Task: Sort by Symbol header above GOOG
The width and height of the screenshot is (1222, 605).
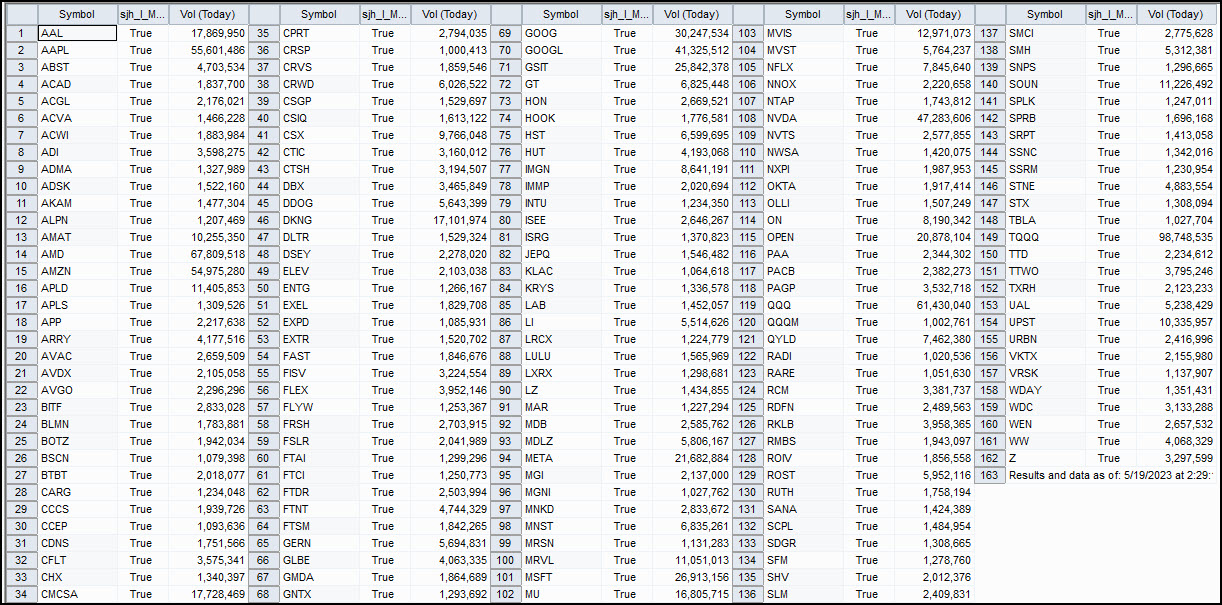Action: 561,14
